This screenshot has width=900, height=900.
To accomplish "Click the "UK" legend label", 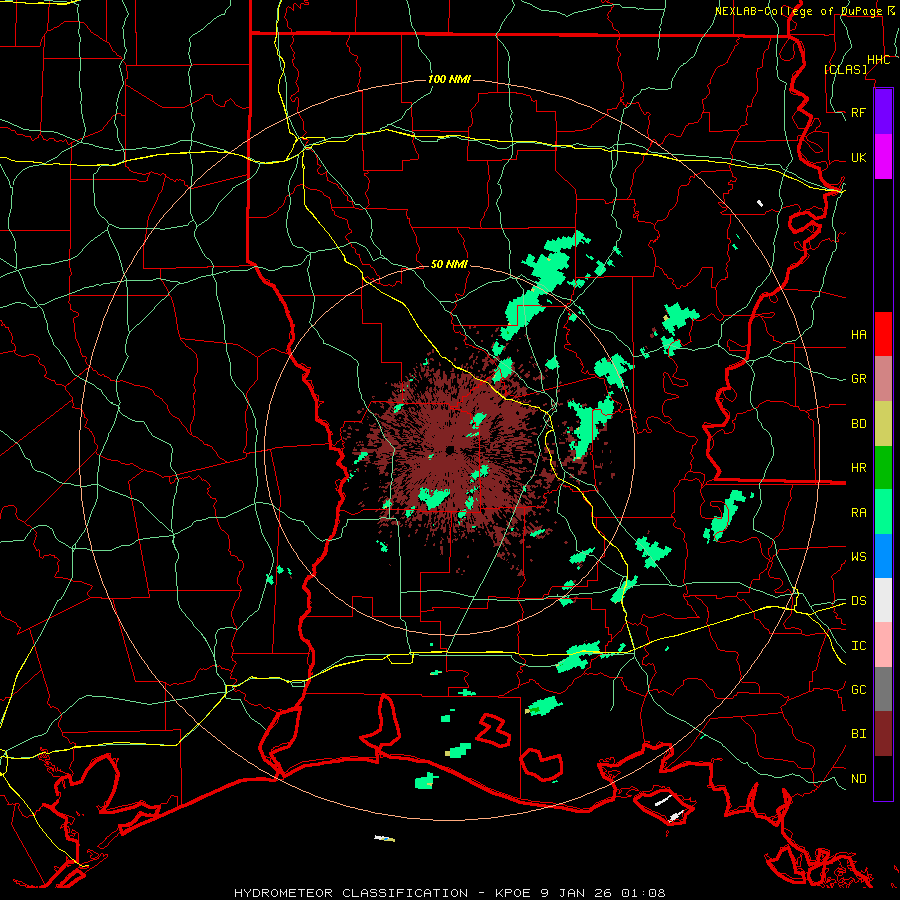I will click(x=859, y=157).
